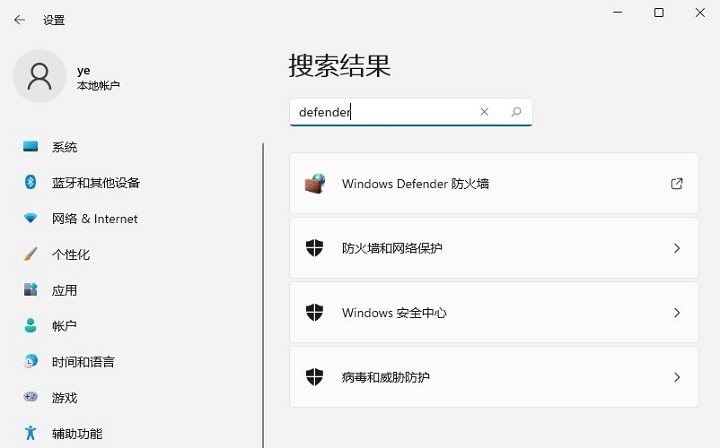
Task: Open the Windows 安全中心 result
Action: point(494,313)
